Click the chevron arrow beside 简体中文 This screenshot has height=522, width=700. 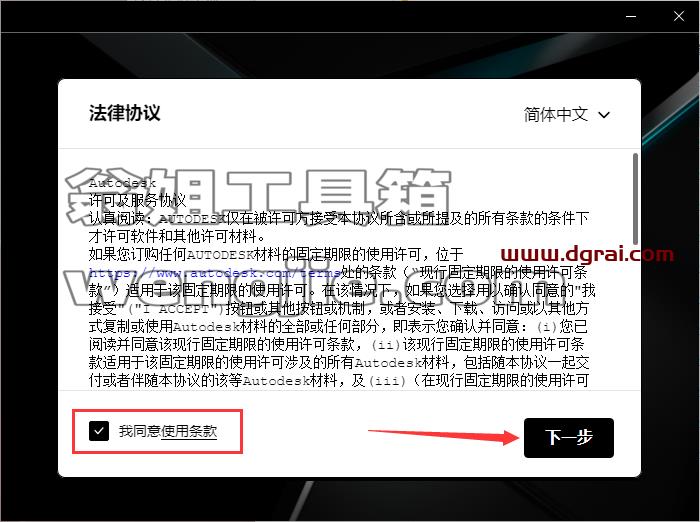604,115
